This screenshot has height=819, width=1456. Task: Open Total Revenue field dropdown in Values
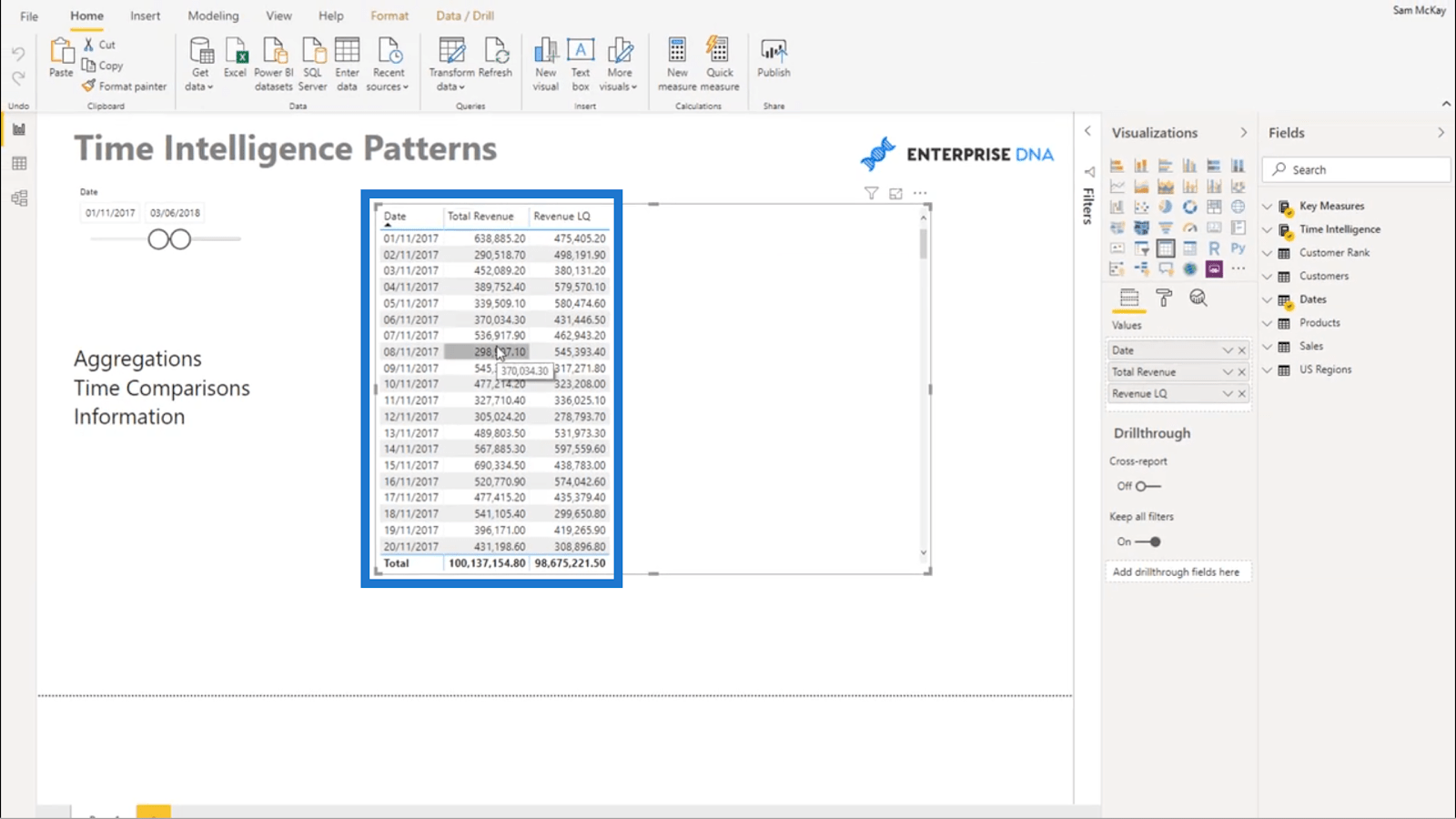pos(1228,372)
